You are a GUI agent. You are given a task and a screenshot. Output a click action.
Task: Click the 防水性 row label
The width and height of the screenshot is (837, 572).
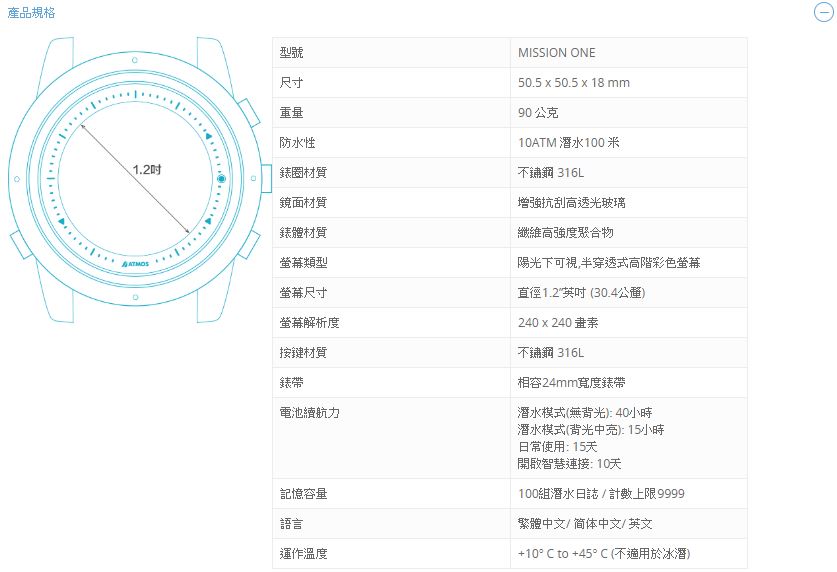[297, 142]
